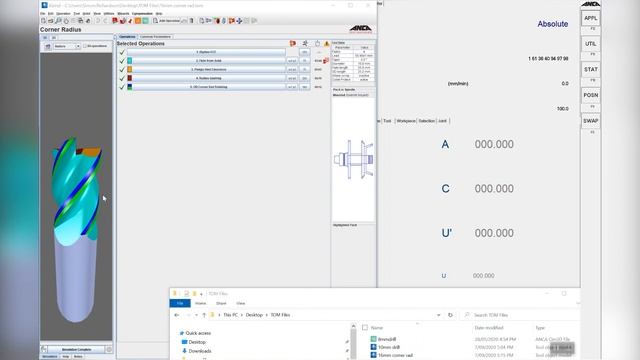Open the simulation mode dropdown above 3D view

(67, 46)
